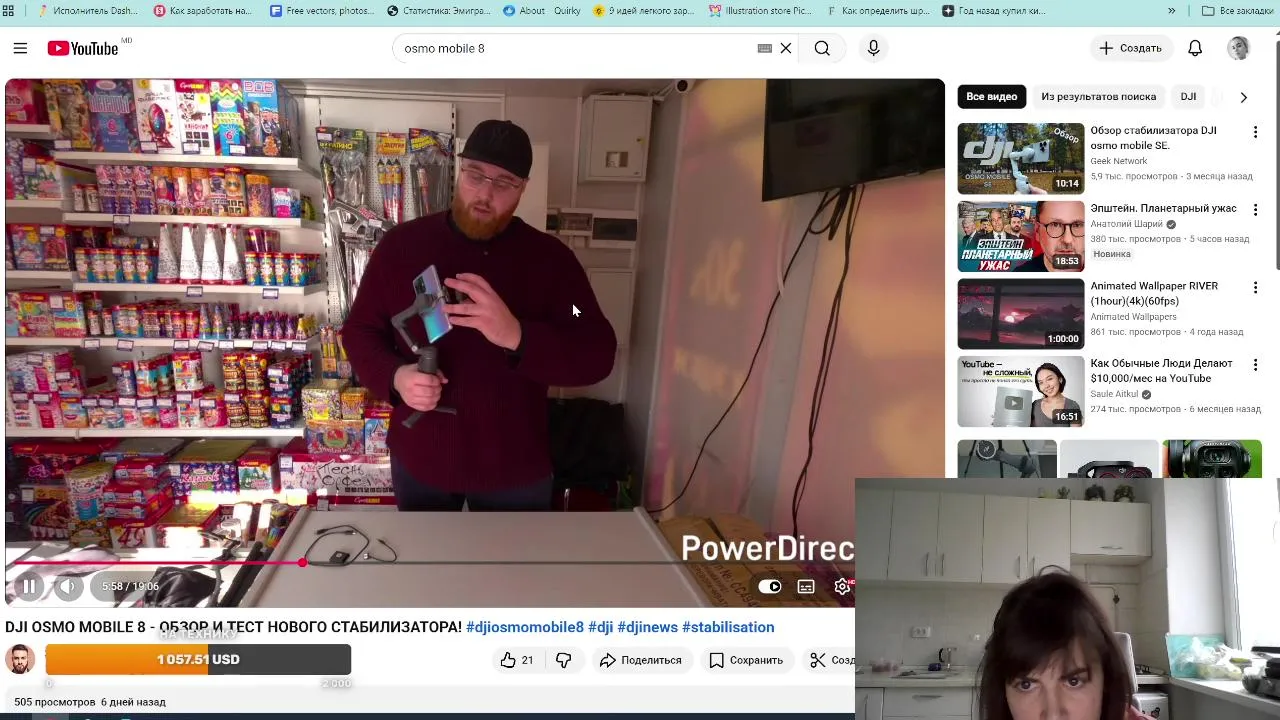Toggle the autoplay switch in player
Image resolution: width=1280 pixels, height=720 pixels.
tap(769, 587)
